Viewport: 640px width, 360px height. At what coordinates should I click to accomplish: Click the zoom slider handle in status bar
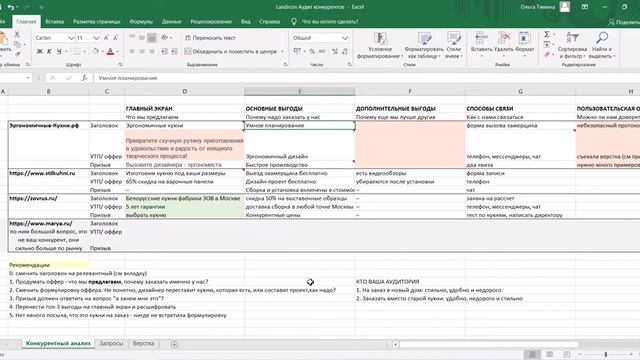(x=606, y=355)
